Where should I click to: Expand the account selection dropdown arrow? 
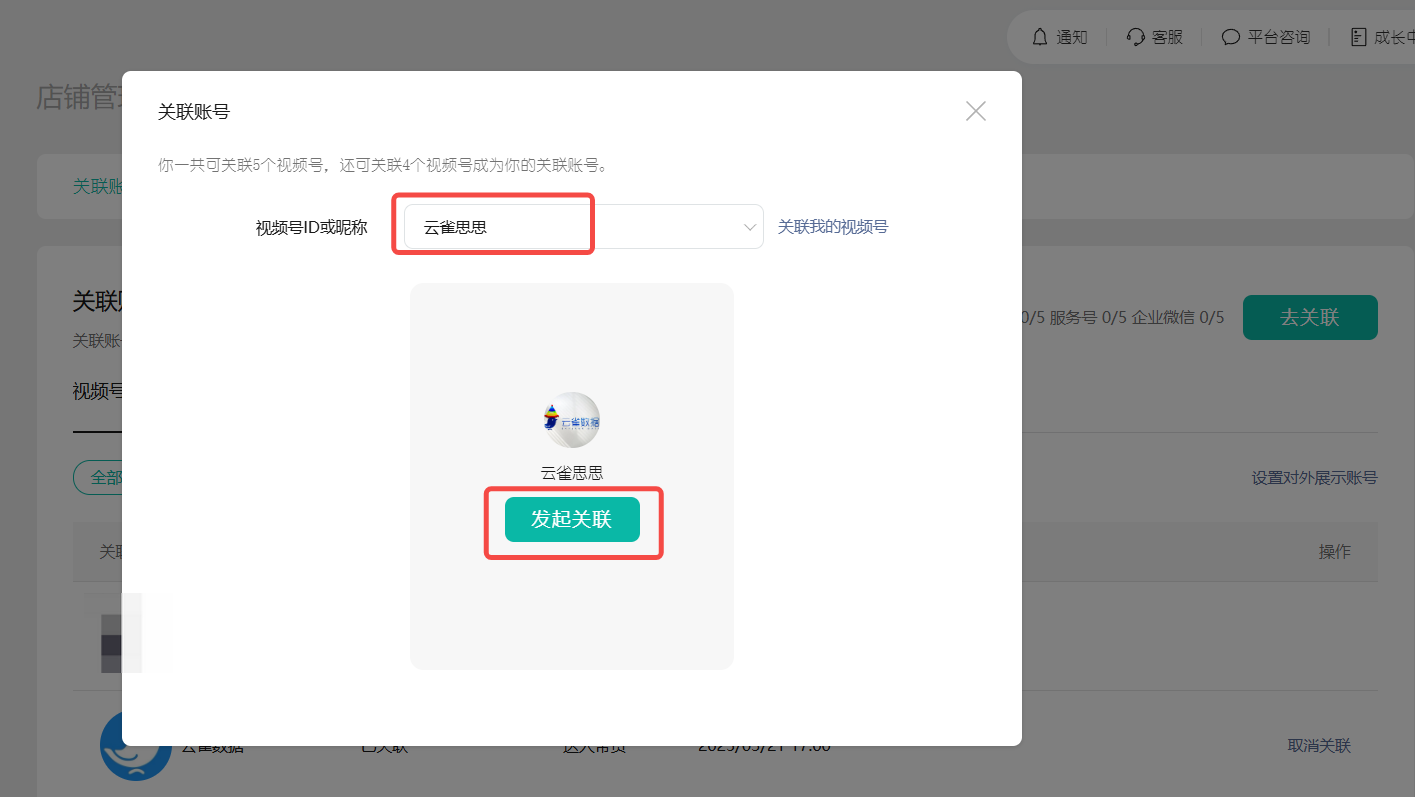point(749,227)
